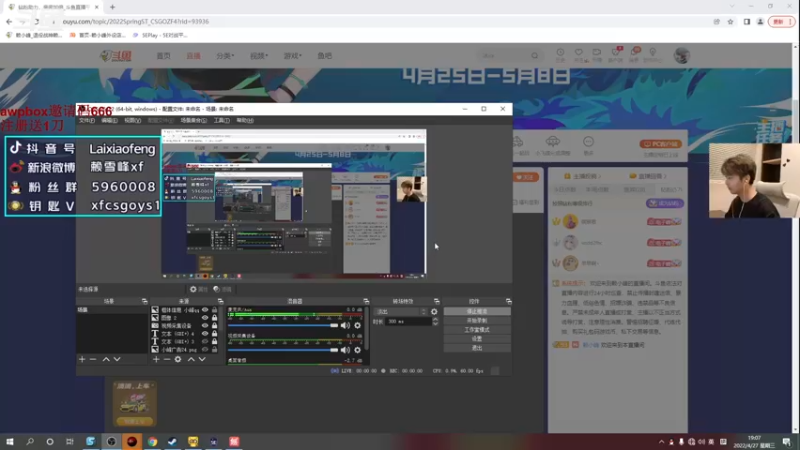Remove the scene with the Scenes minus icon
Screen dimensions: 800x450
(93, 359)
